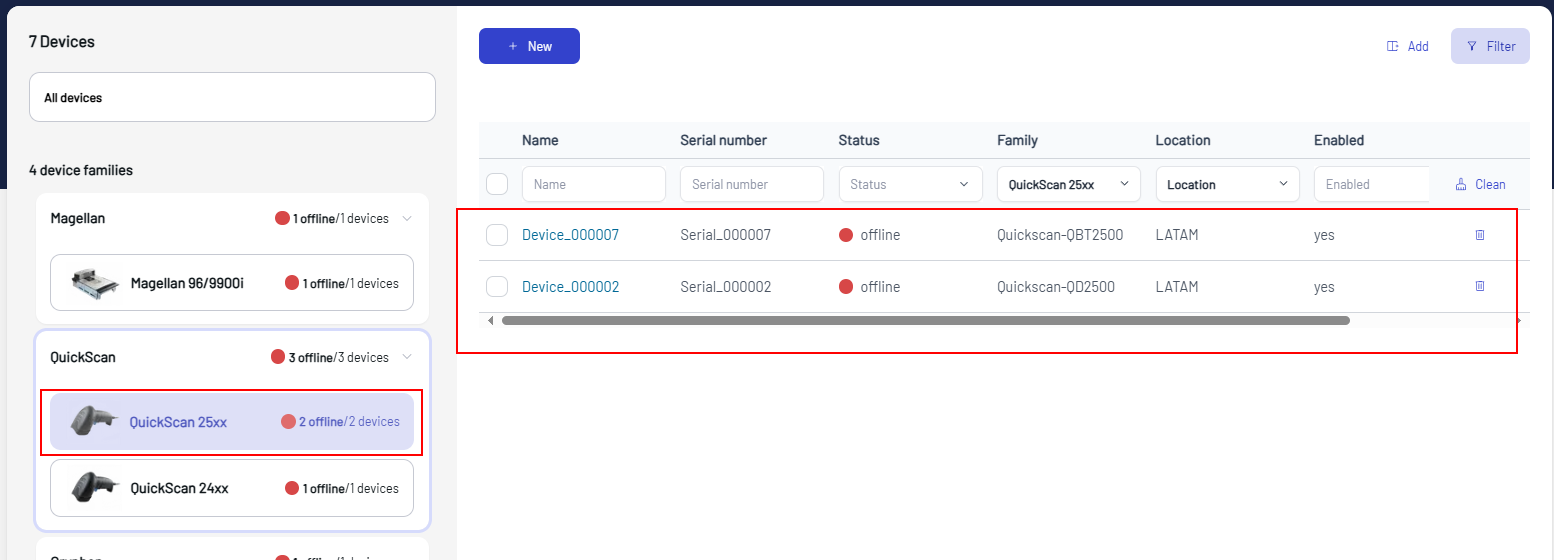Sort by the Serial number column header

723,140
